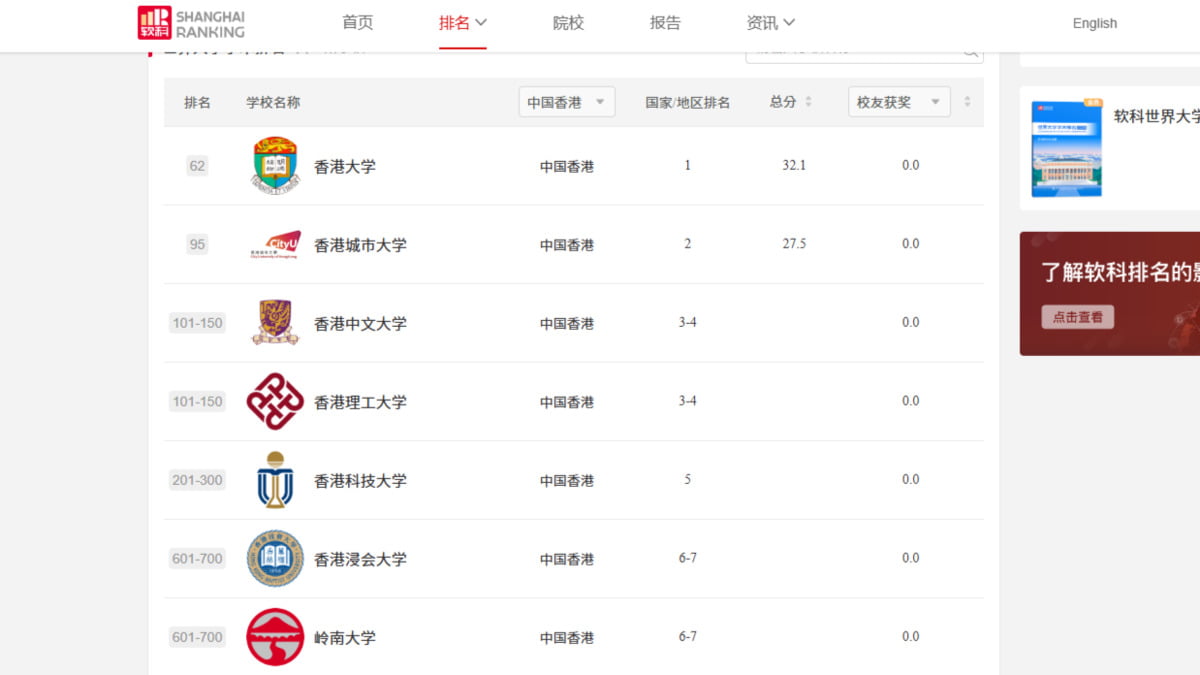The width and height of the screenshot is (1200, 675).
Task: Open the 香港浸会大学 link
Action: pos(360,559)
